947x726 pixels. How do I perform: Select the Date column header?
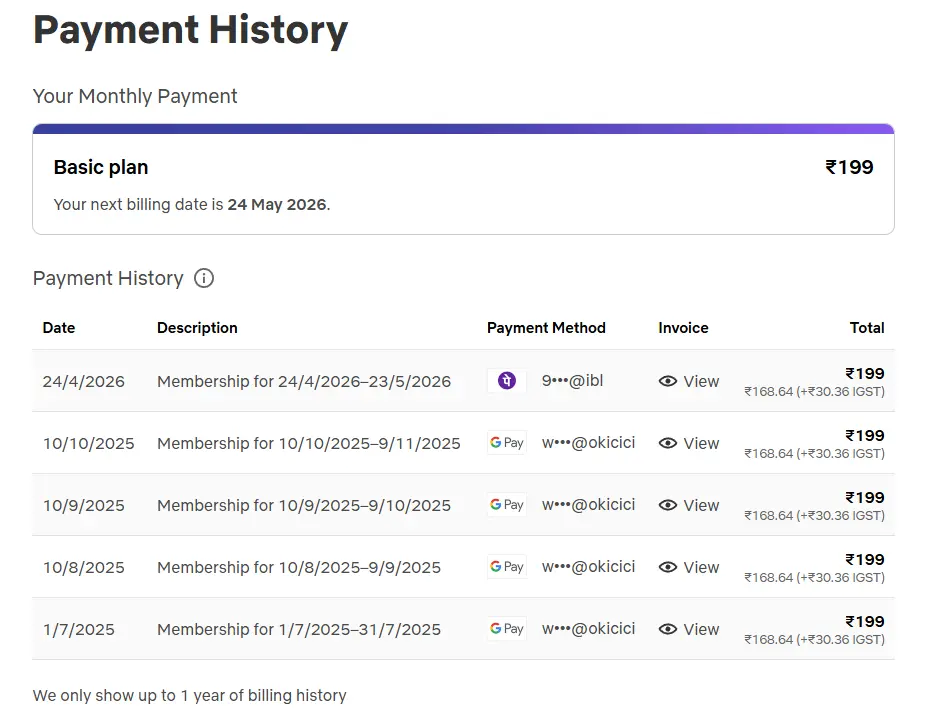pyautogui.click(x=59, y=328)
